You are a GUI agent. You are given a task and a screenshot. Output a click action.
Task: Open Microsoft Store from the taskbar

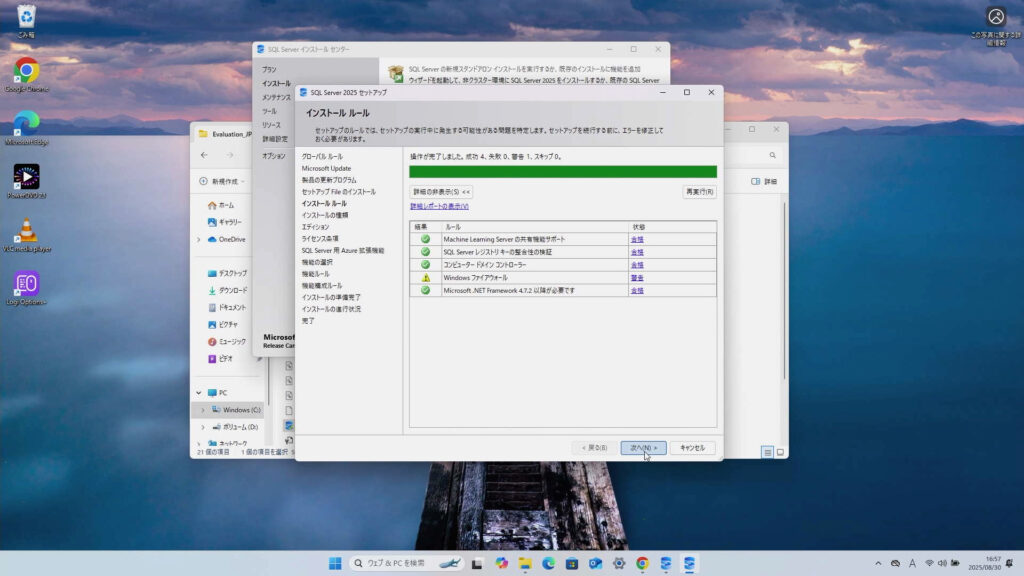[x=572, y=564]
